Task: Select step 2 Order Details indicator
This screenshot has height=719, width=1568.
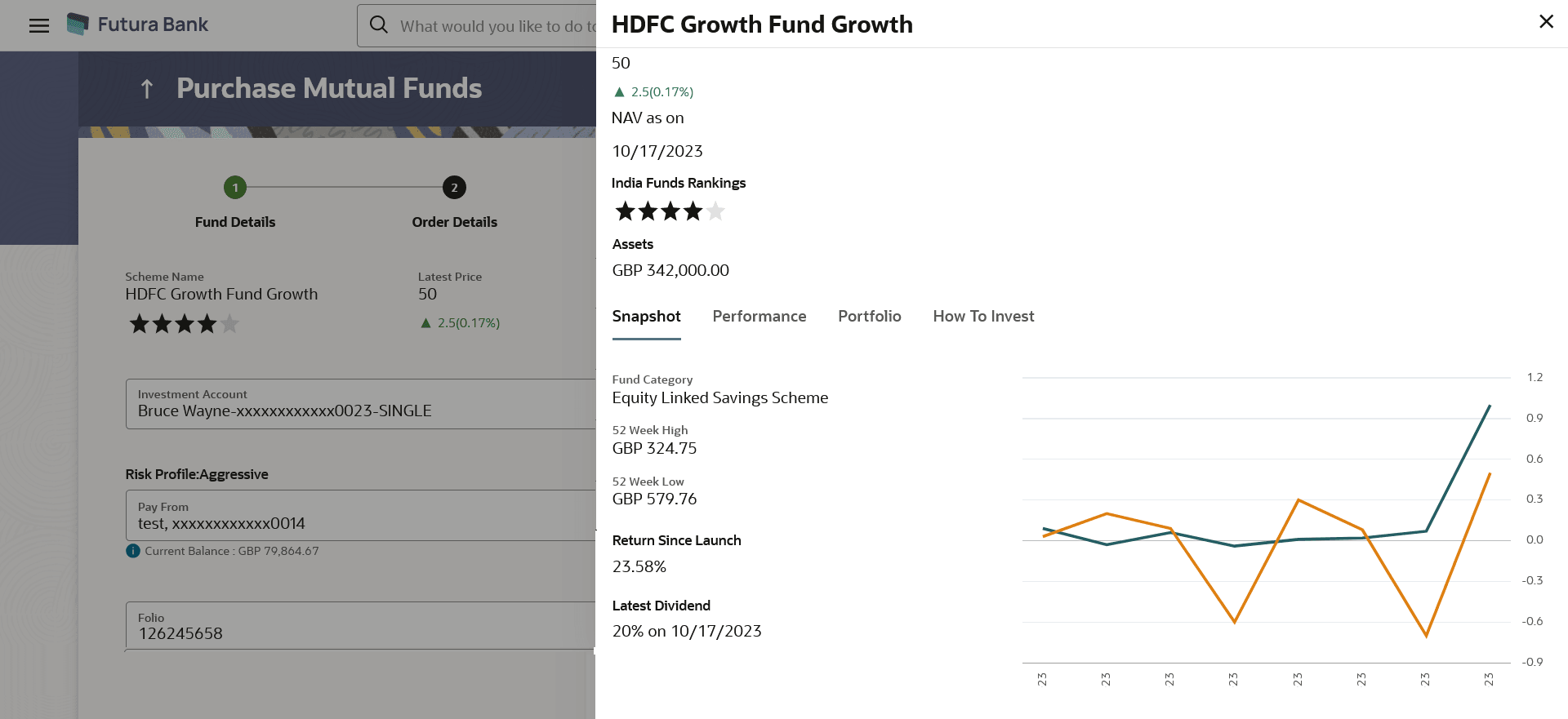Action: pos(454,188)
